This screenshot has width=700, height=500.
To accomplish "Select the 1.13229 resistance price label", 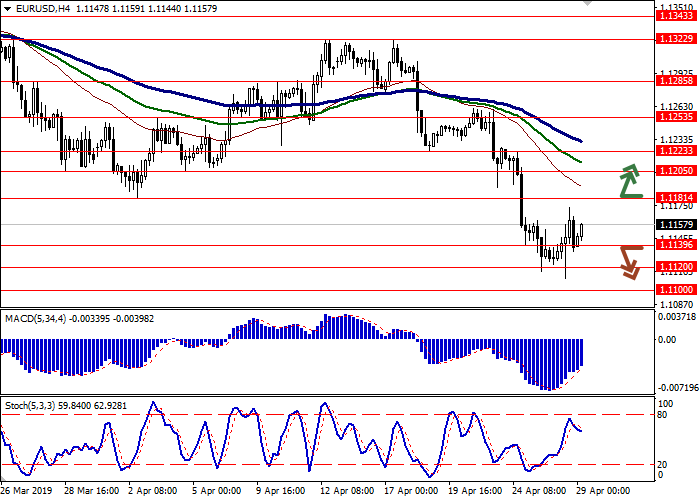I will tap(676, 40).
